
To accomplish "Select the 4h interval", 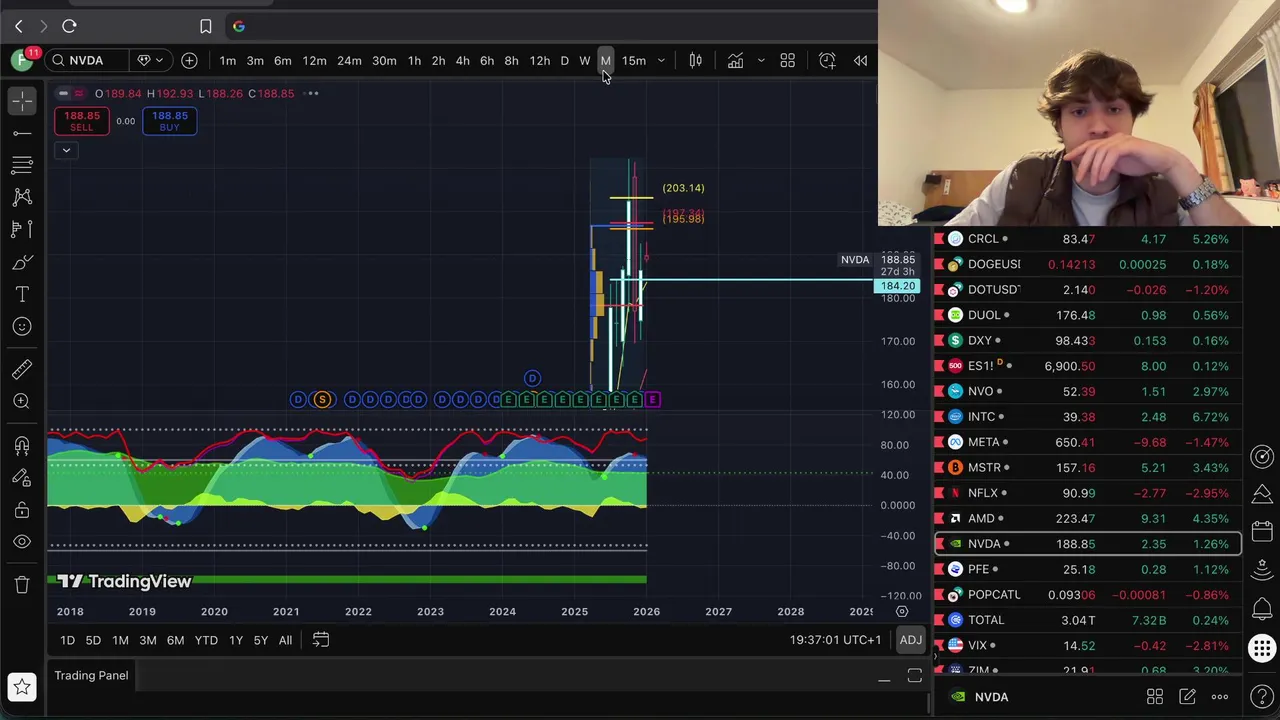I will 462,61.
